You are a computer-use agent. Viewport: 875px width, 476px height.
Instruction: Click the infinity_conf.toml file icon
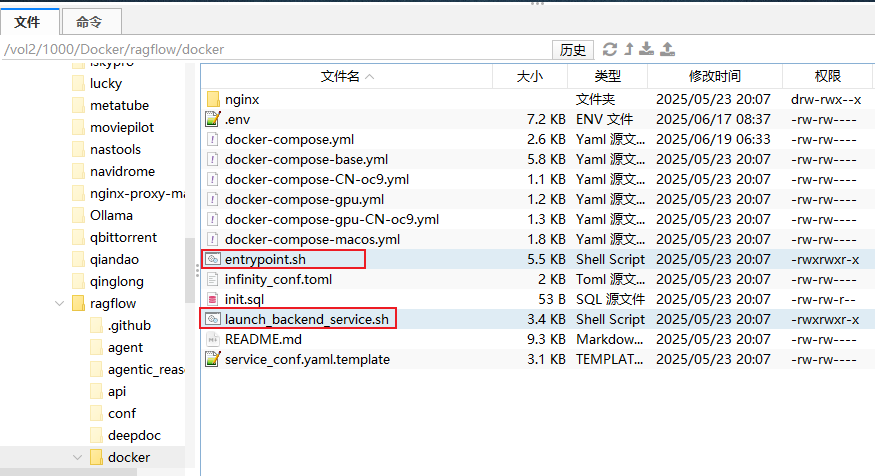pos(212,279)
